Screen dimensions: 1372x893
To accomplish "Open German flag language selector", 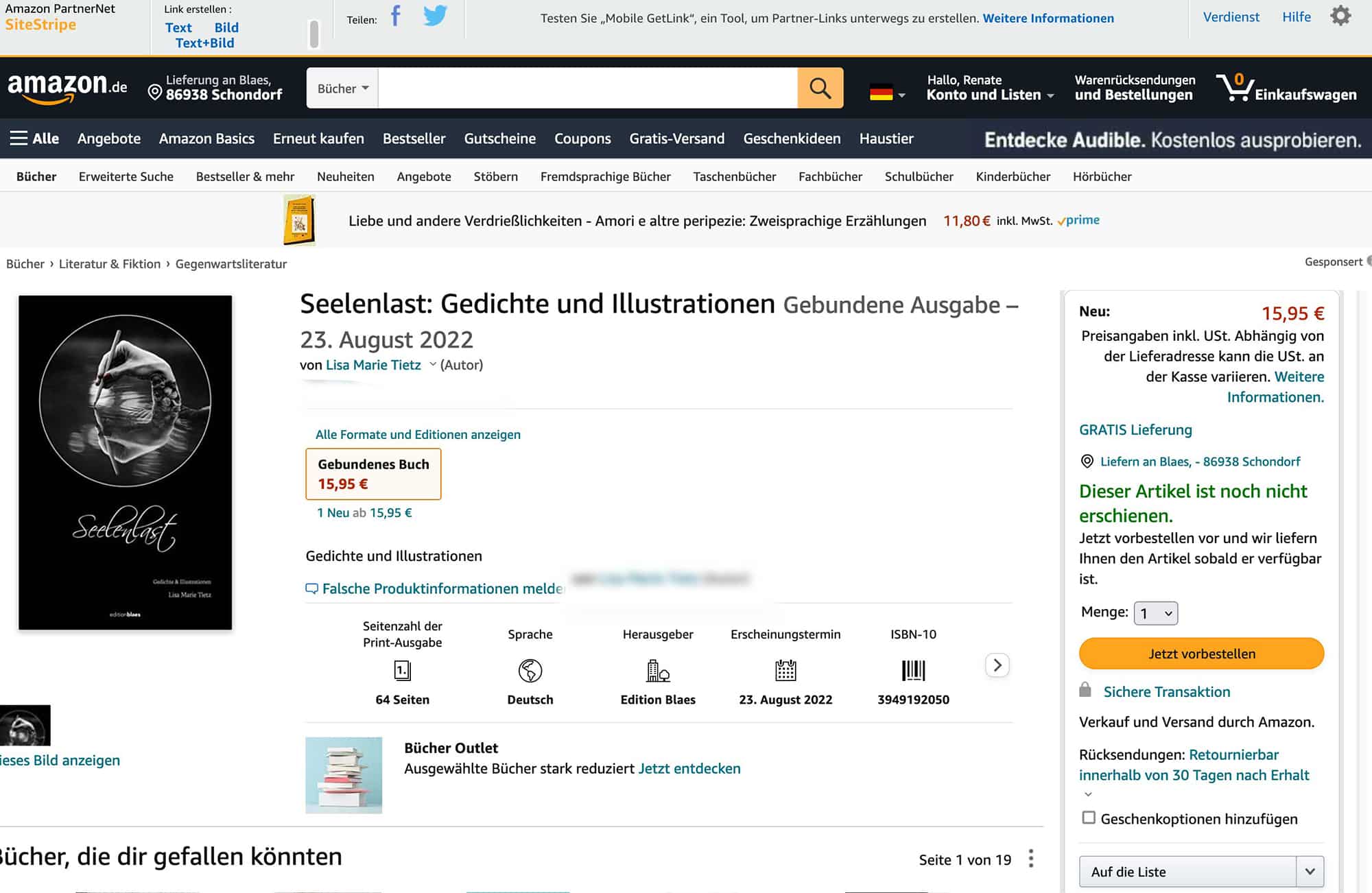I will pyautogui.click(x=887, y=93).
